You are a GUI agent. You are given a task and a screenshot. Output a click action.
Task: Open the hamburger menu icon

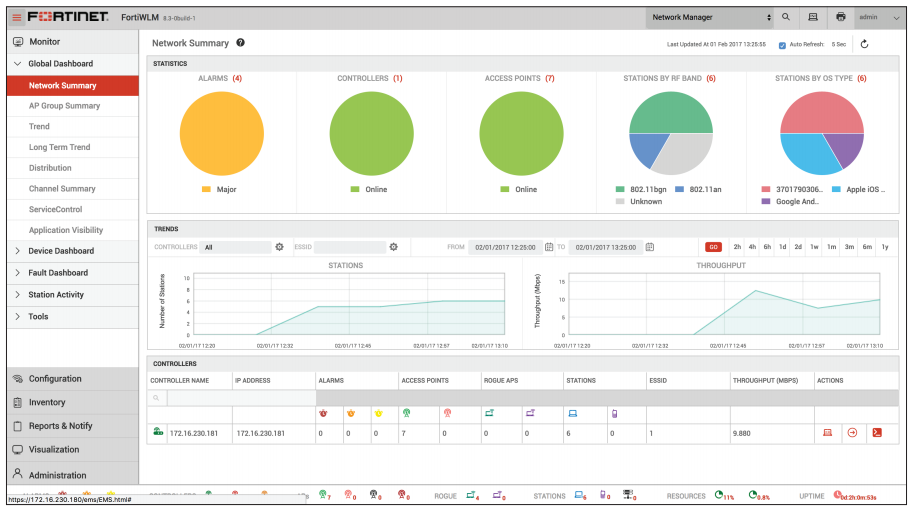tap(17, 17)
